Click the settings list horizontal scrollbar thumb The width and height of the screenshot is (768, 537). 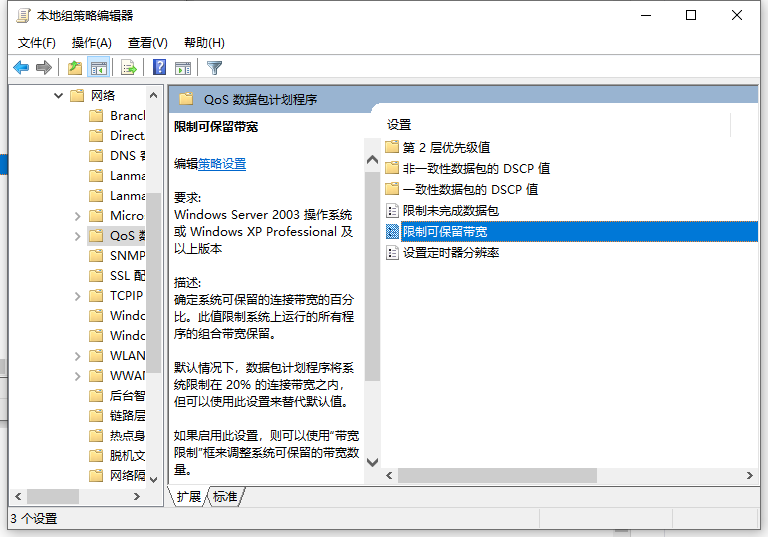497,475
